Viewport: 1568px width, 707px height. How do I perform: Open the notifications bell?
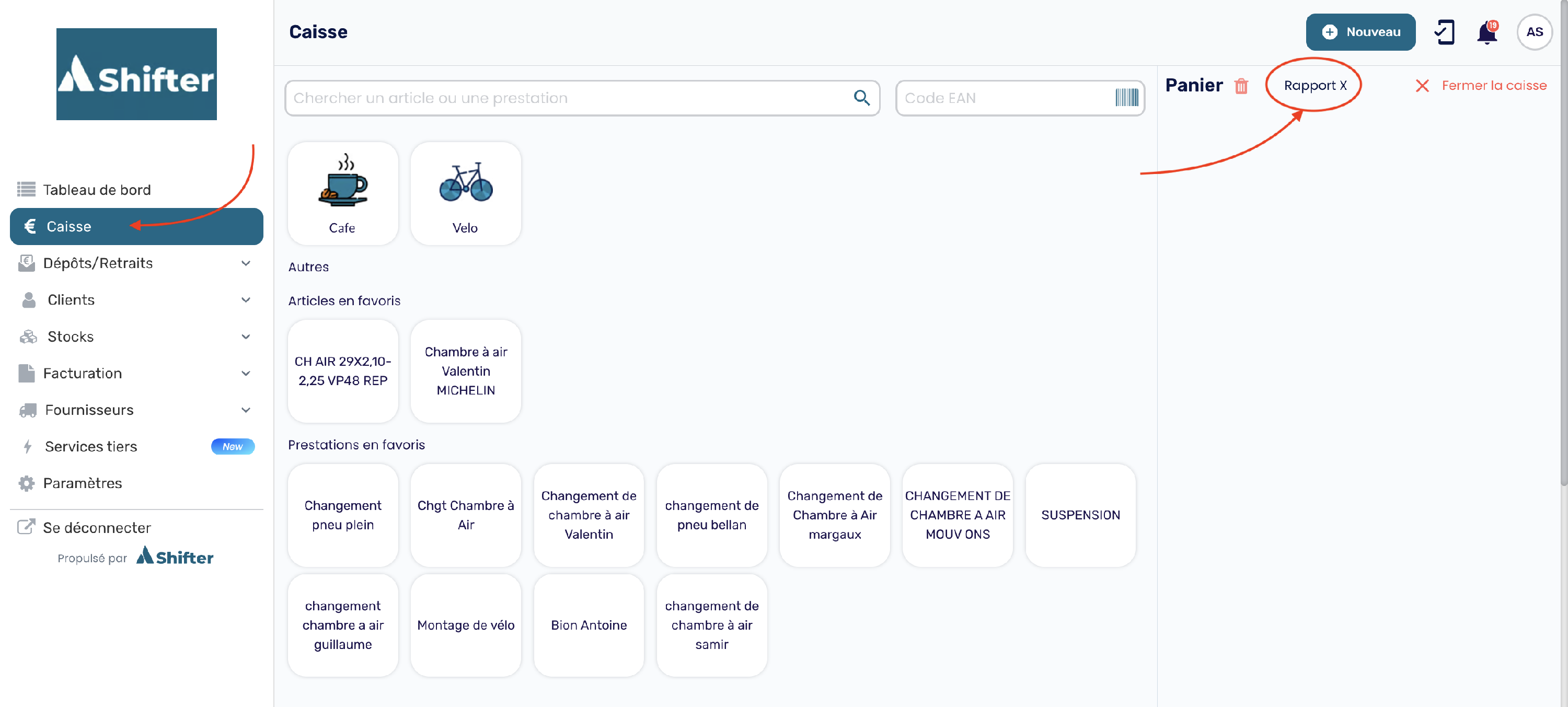tap(1486, 32)
